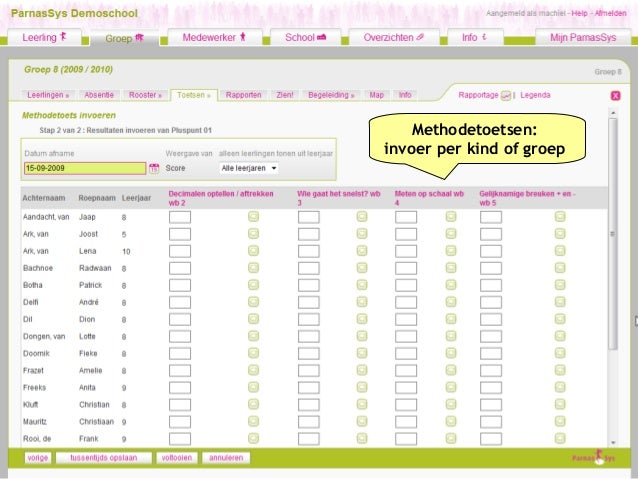This screenshot has height=479, width=638.
Task: Expand the Rooster submenu tab
Action: tap(145, 95)
